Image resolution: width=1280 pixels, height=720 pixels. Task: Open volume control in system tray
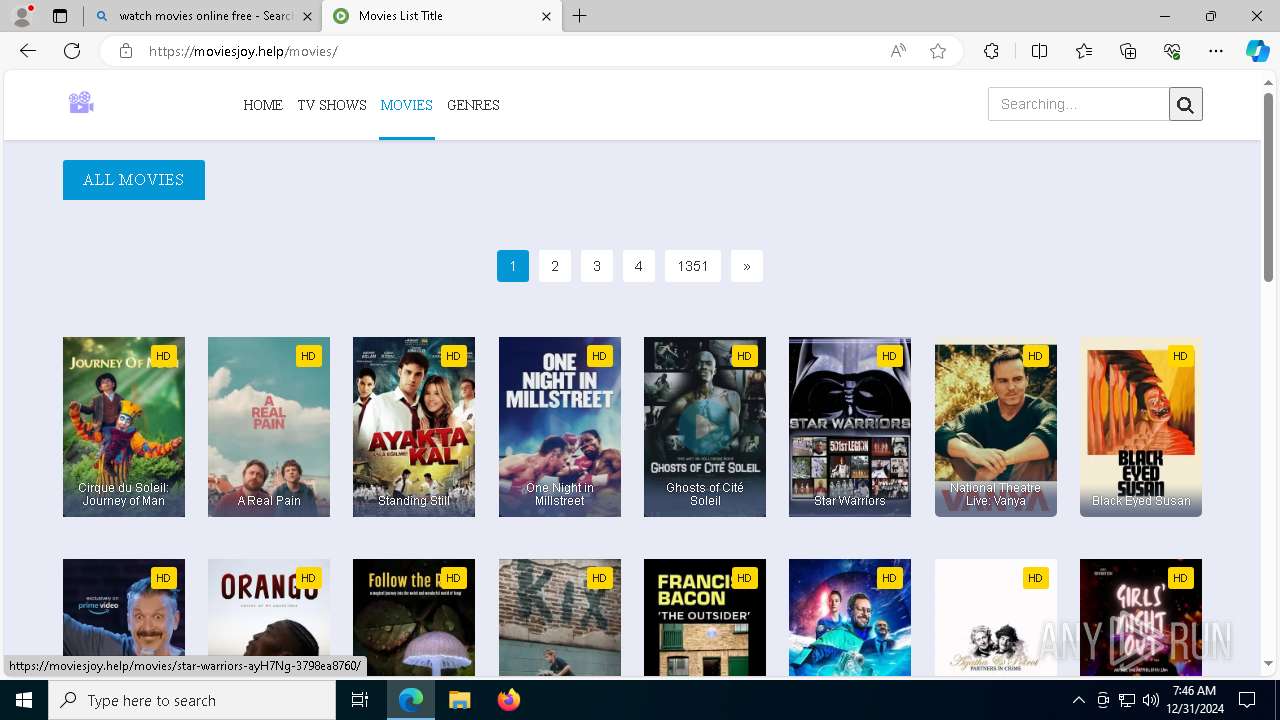point(1151,700)
